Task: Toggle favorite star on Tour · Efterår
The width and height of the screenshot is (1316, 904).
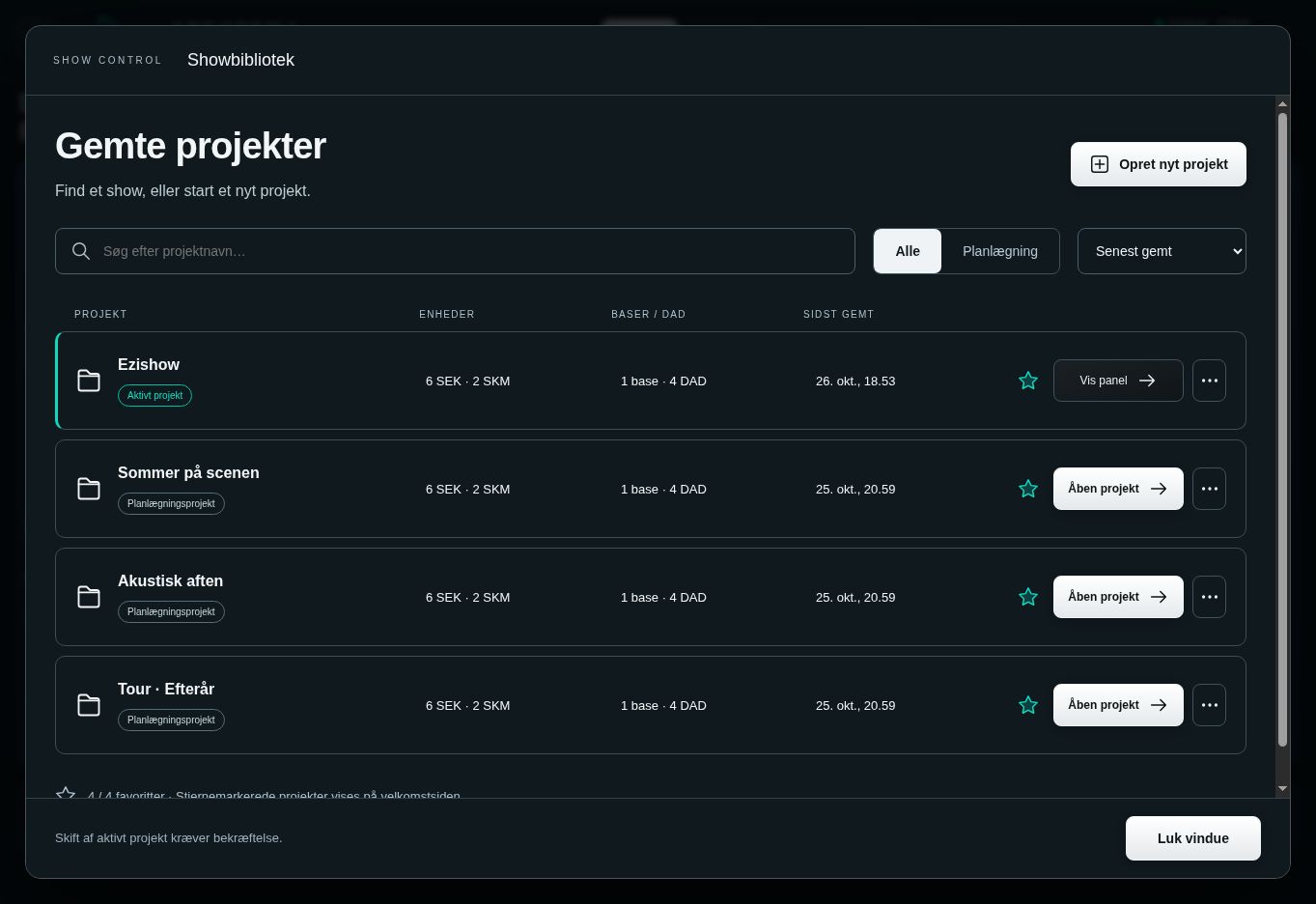Action: pyautogui.click(x=1028, y=705)
